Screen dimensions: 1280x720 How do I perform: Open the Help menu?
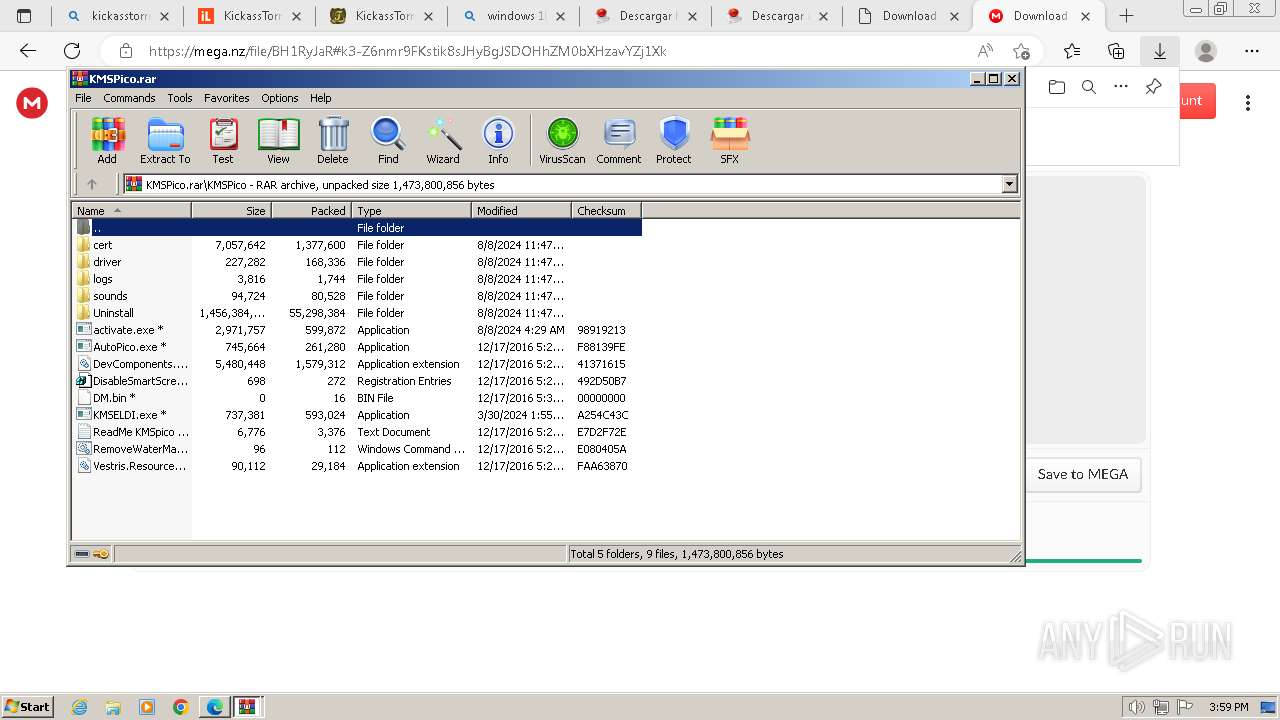321,98
